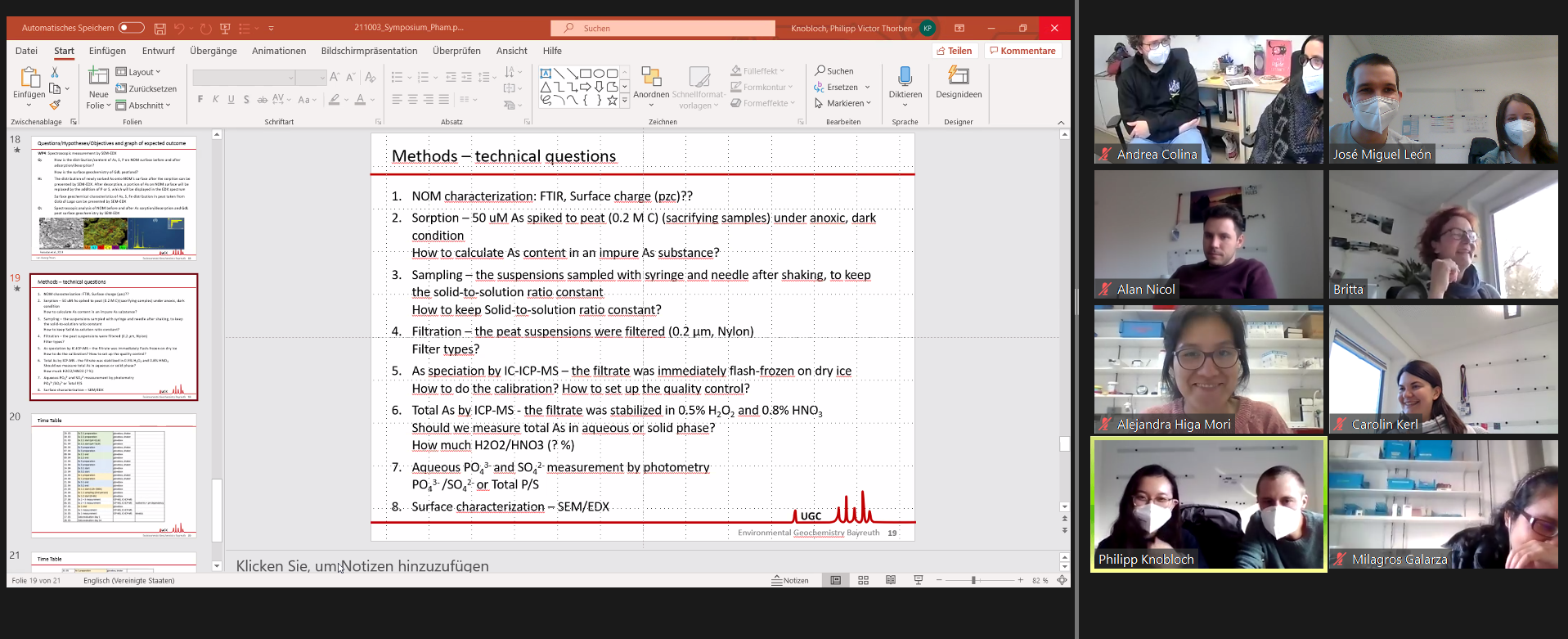Click the Neue Folie icon
Viewport: 1568px width, 639px height.
coord(98,76)
